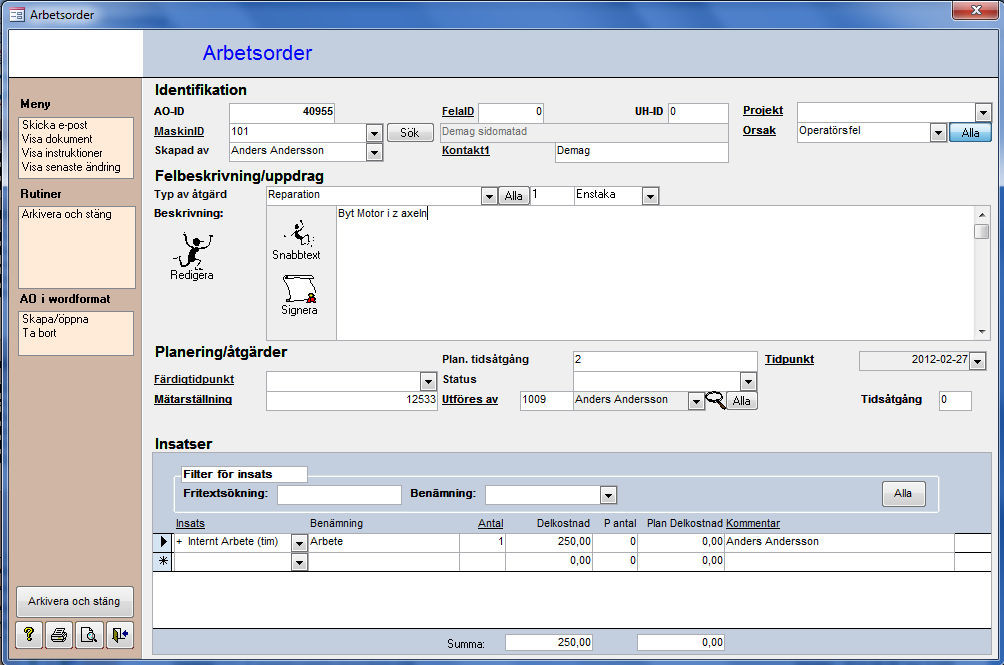Click the Utföres av ID field 1009
Screen dimensions: 1004x665
point(546,401)
